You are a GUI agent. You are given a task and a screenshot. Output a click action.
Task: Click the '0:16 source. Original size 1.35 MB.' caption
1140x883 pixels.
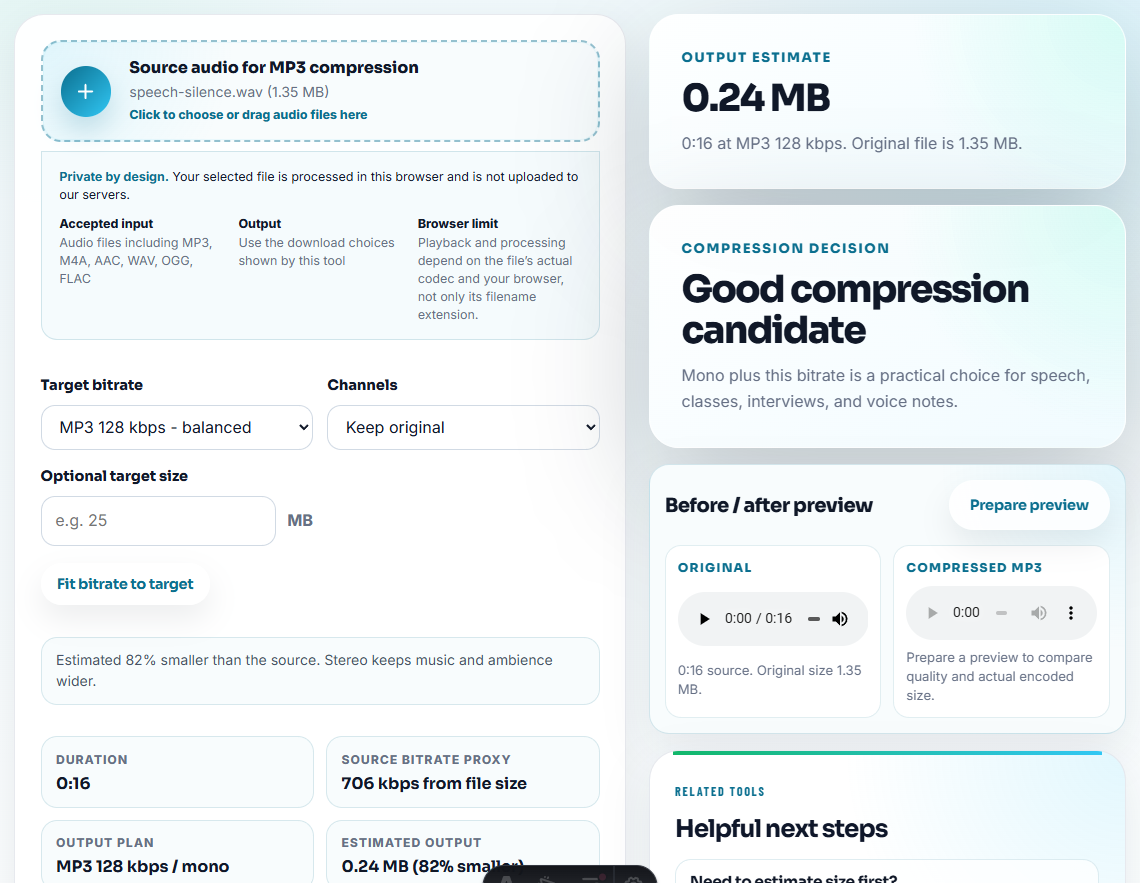pos(769,680)
